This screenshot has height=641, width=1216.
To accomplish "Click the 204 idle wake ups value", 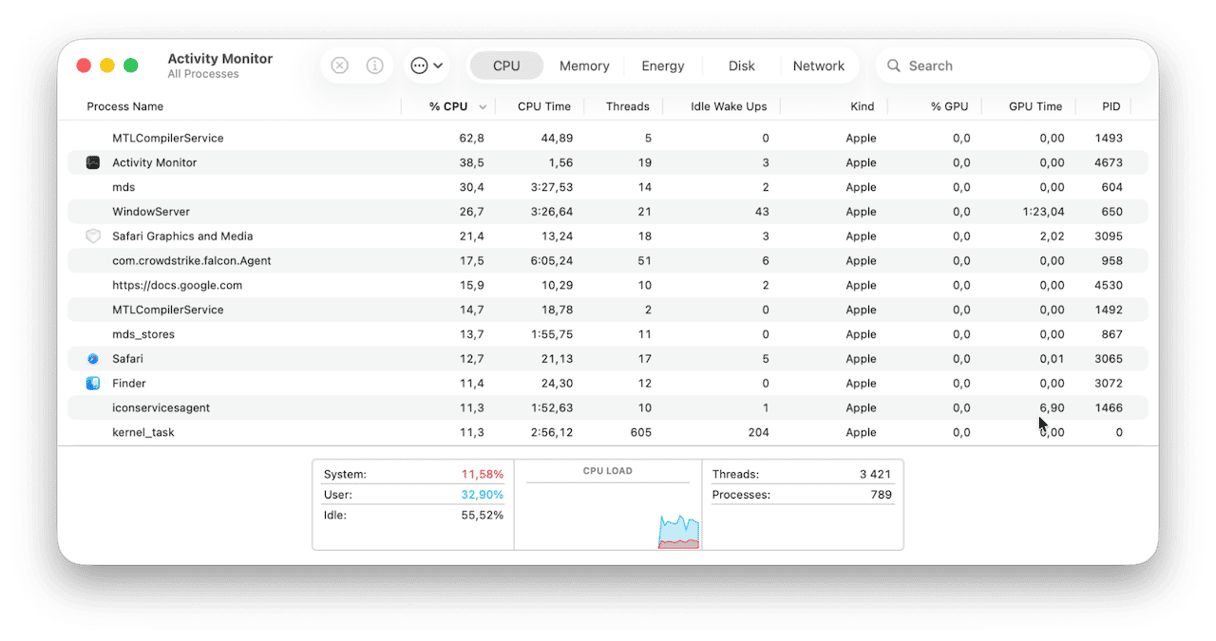I will [758, 433].
